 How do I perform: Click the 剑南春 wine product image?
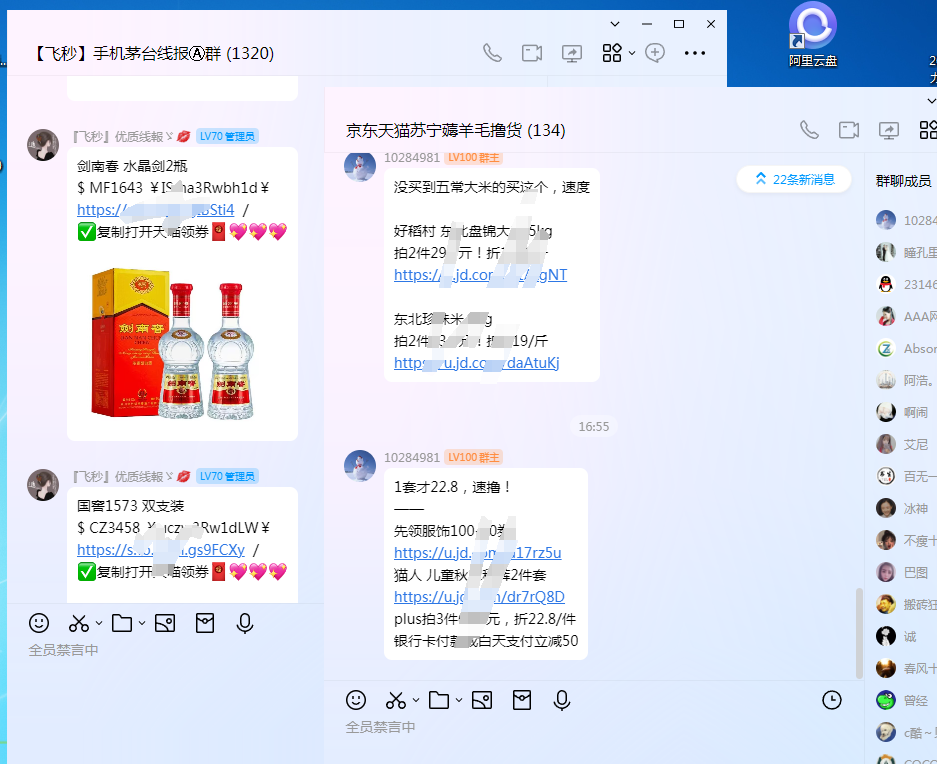point(181,342)
